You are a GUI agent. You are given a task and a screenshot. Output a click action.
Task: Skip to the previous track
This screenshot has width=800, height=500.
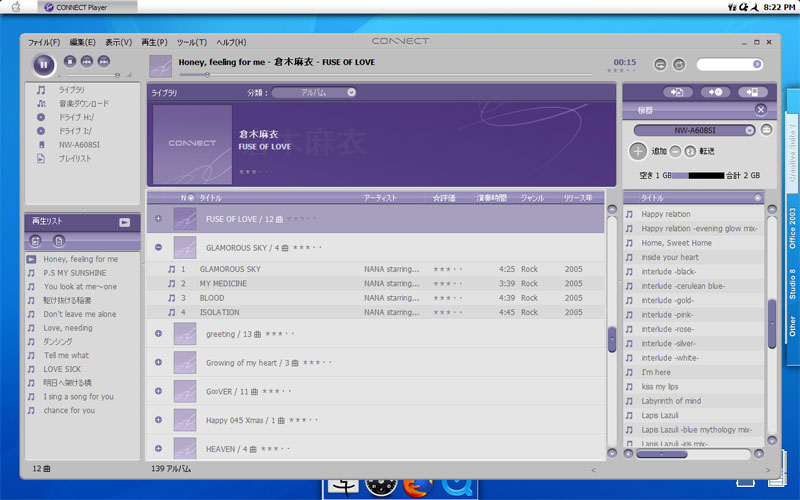click(x=87, y=61)
